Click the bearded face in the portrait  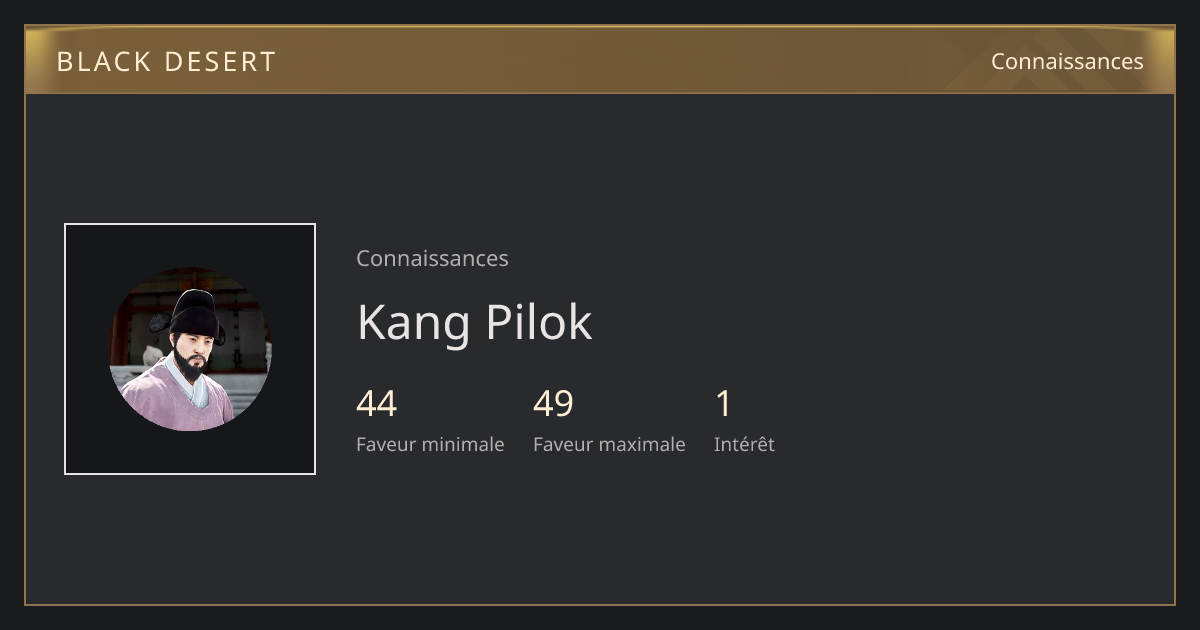coord(192,352)
